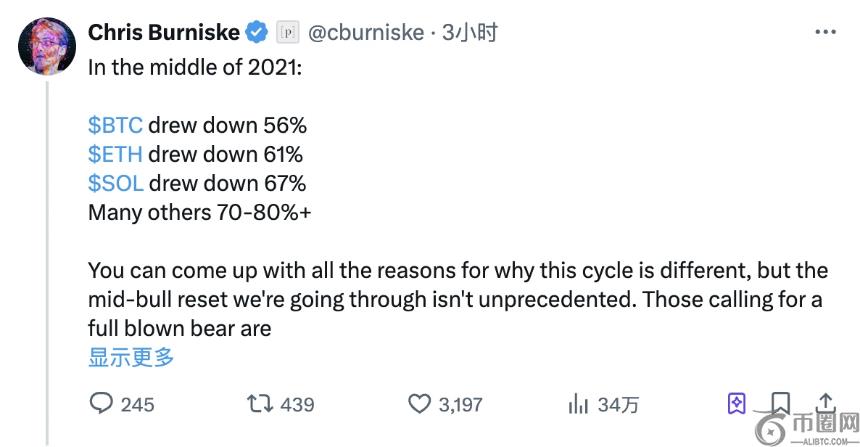Screen dimensions: 860x447
Task: Click the $SOL cashtag
Action: 116,184
